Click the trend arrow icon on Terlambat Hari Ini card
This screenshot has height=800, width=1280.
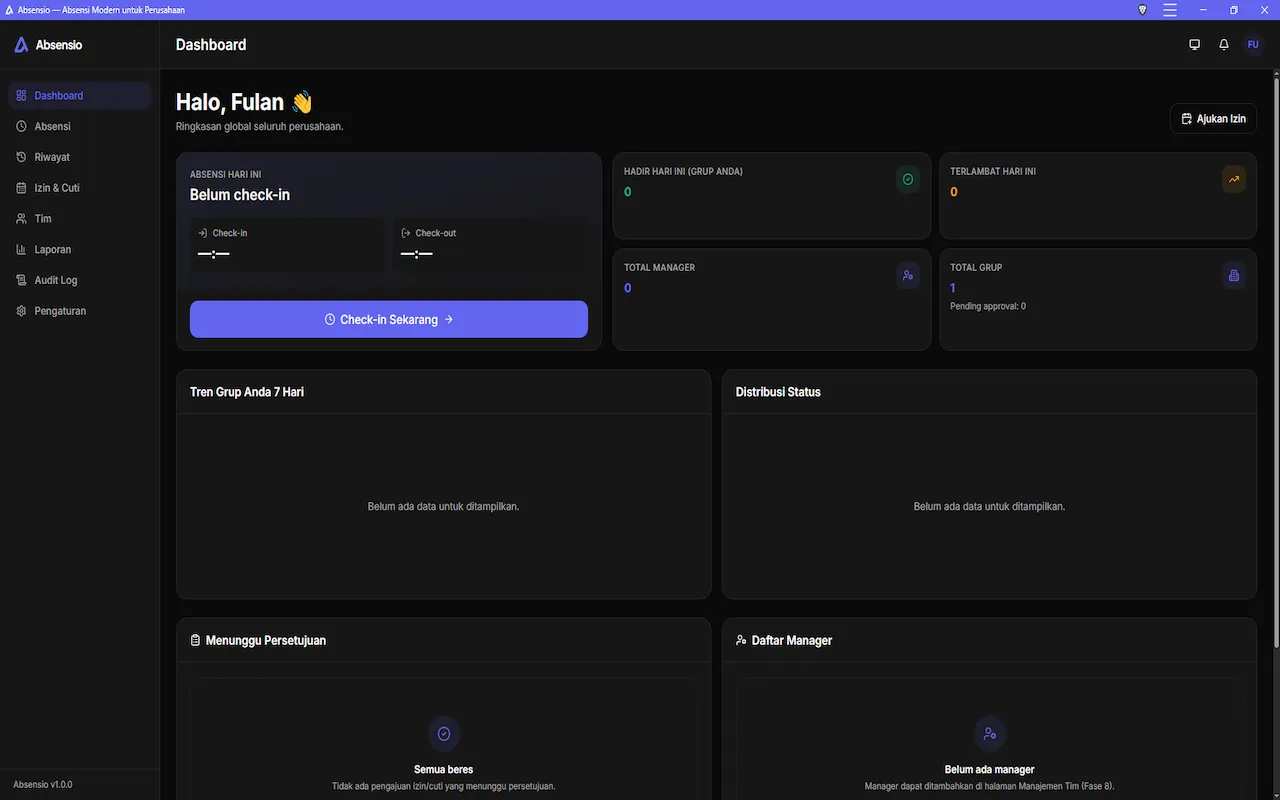click(x=1234, y=179)
